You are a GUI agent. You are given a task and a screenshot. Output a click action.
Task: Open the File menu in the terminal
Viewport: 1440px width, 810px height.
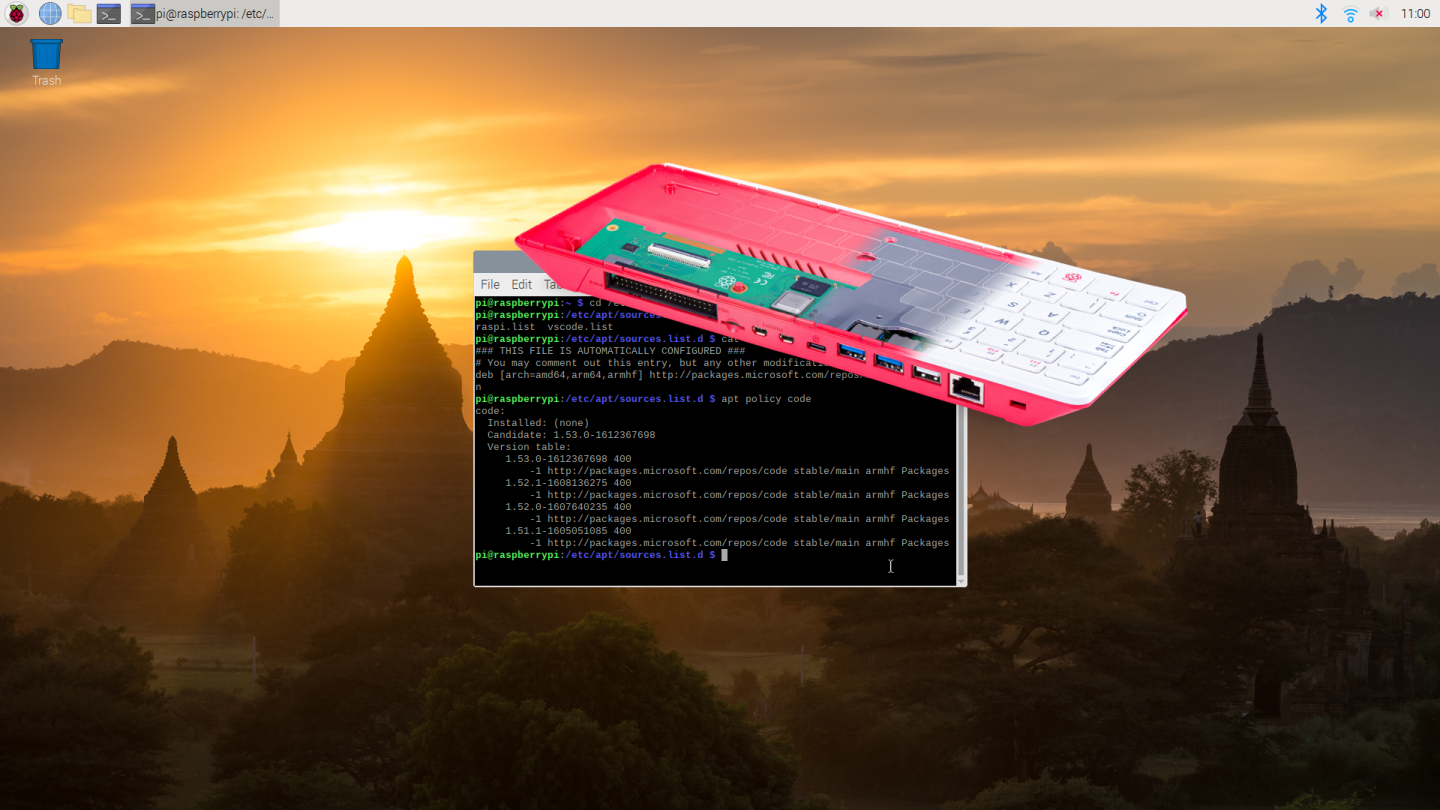click(x=490, y=284)
